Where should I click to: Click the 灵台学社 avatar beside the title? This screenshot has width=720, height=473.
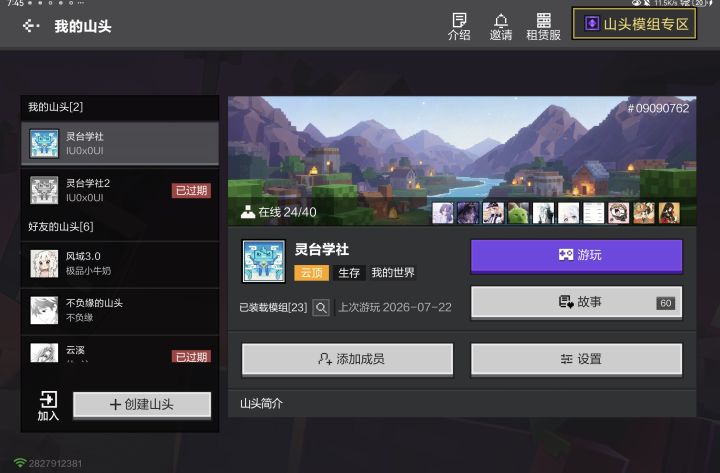264,261
